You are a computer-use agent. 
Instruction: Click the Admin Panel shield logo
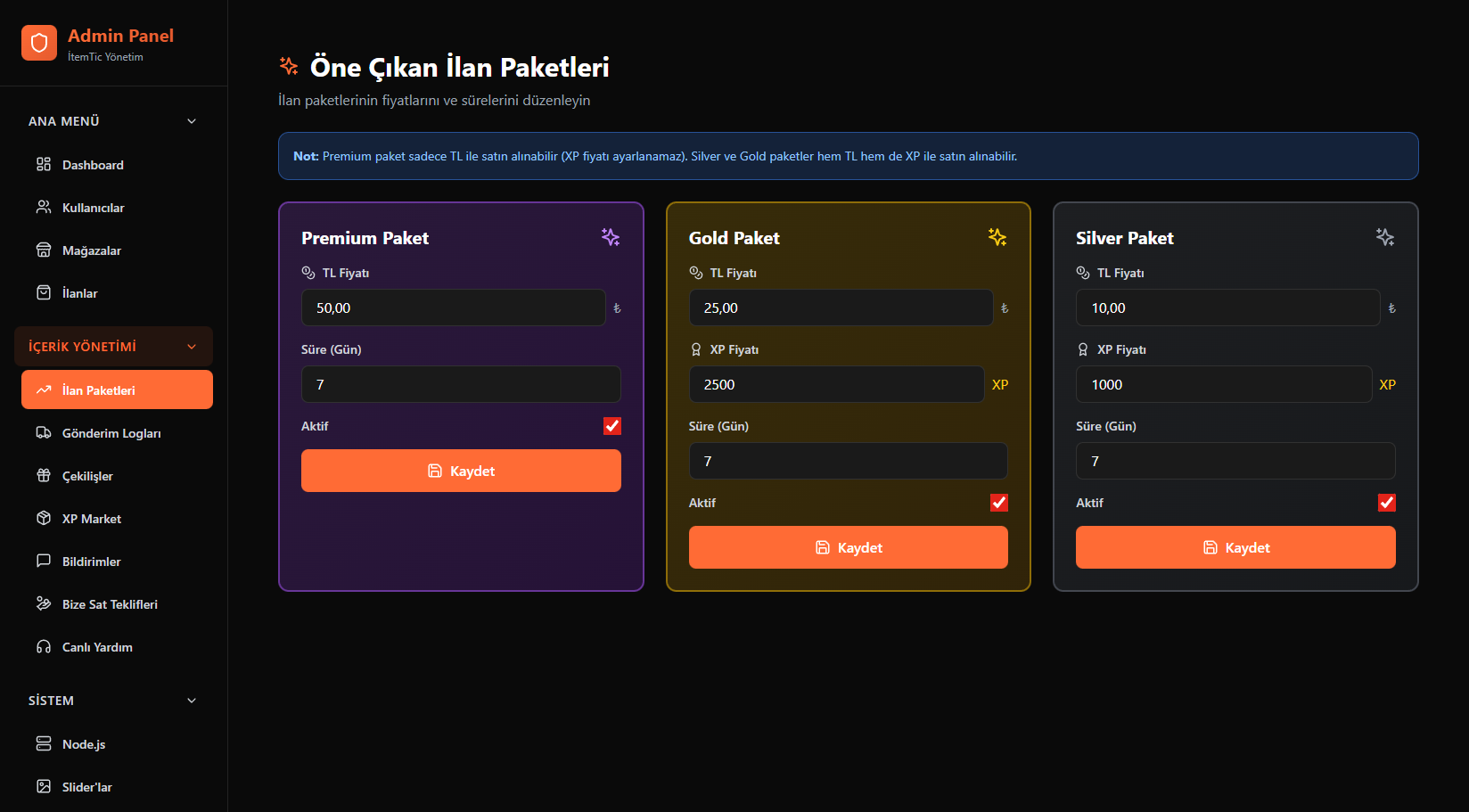pos(39,43)
